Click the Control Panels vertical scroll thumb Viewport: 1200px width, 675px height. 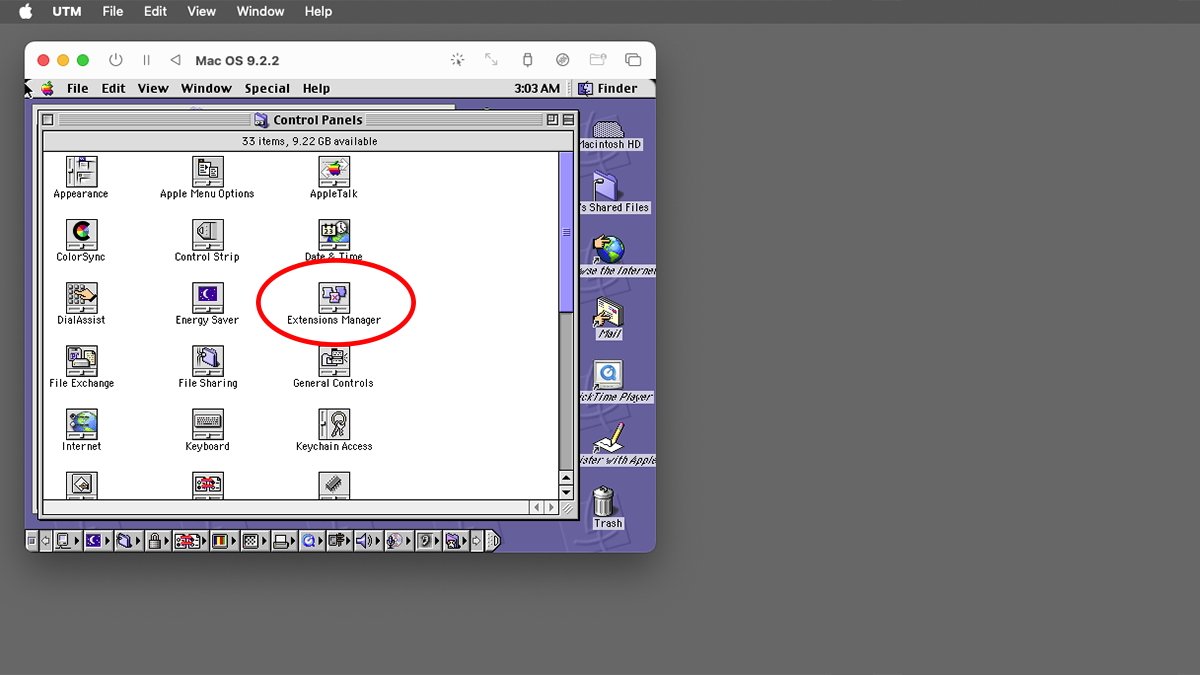click(x=566, y=231)
